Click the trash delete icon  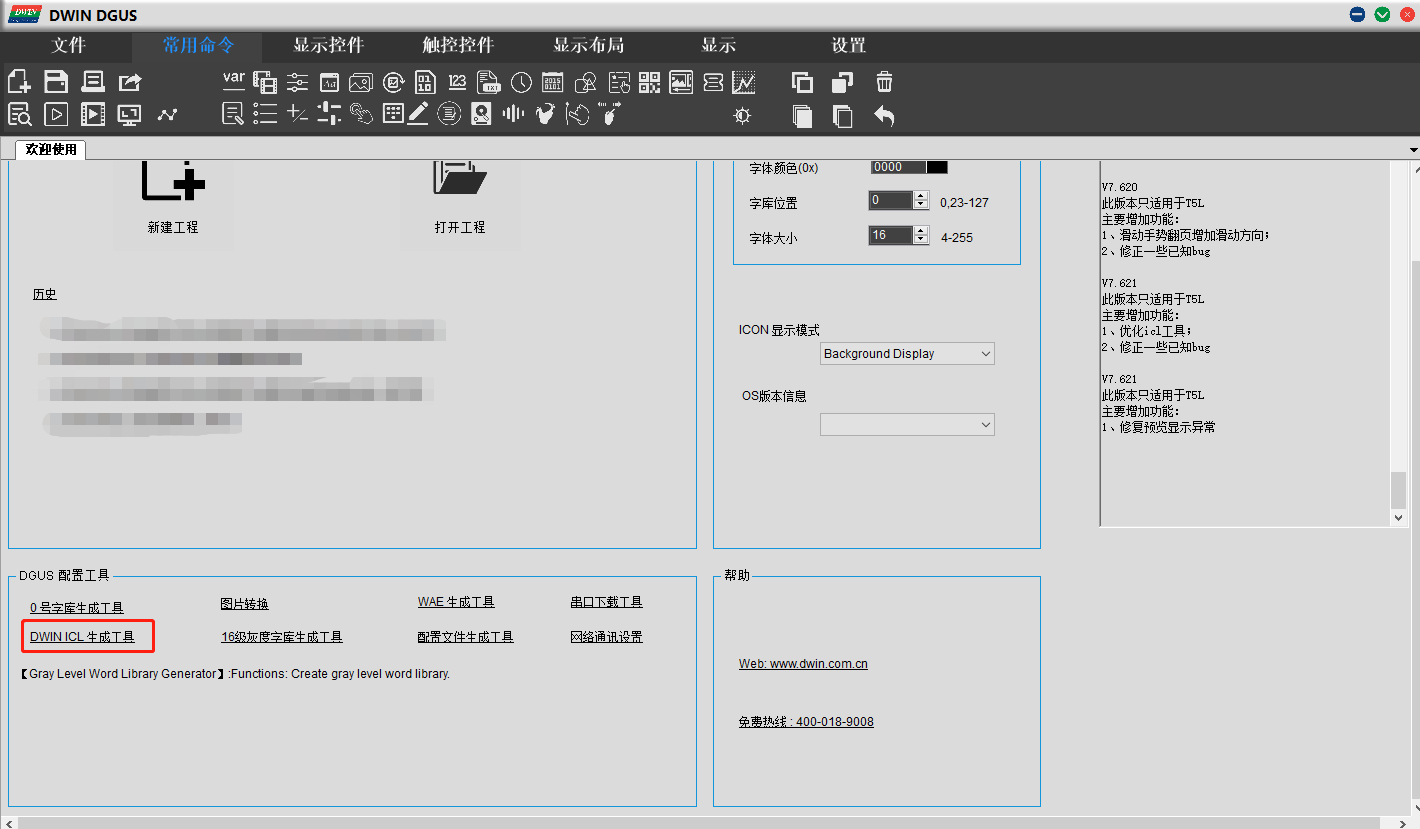pos(884,82)
